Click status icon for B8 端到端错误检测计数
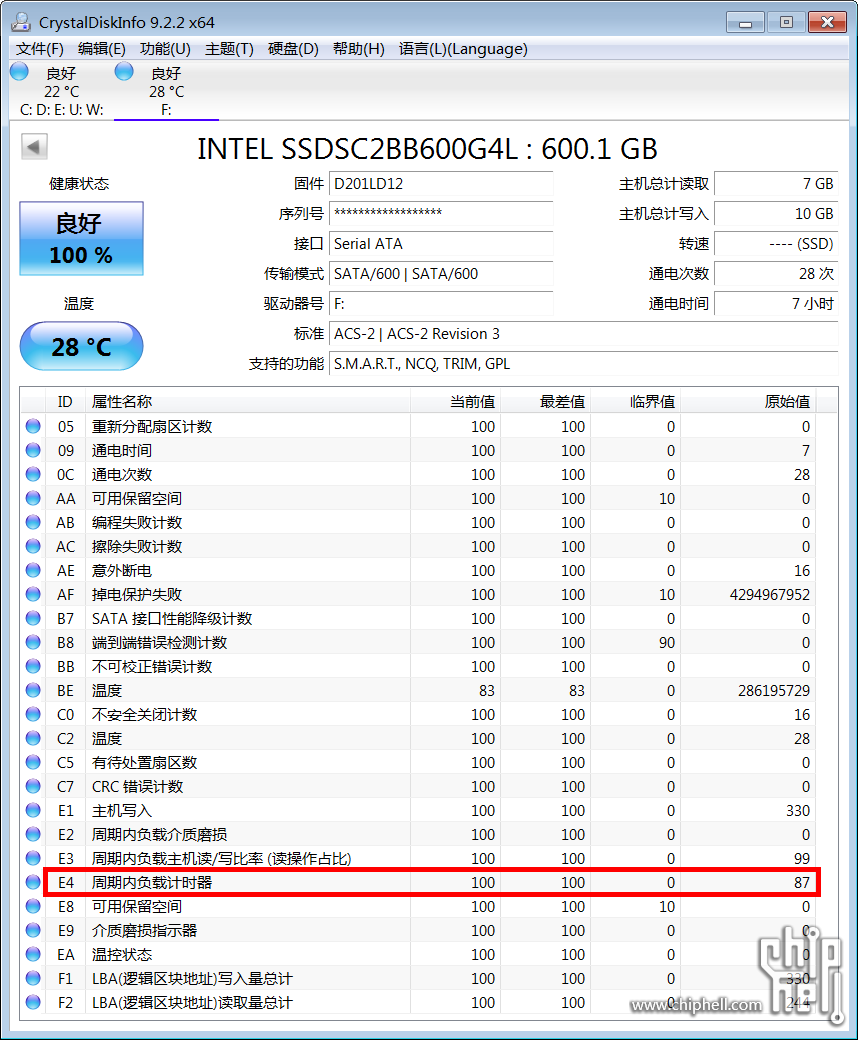The width and height of the screenshot is (858, 1040). pos(33,641)
